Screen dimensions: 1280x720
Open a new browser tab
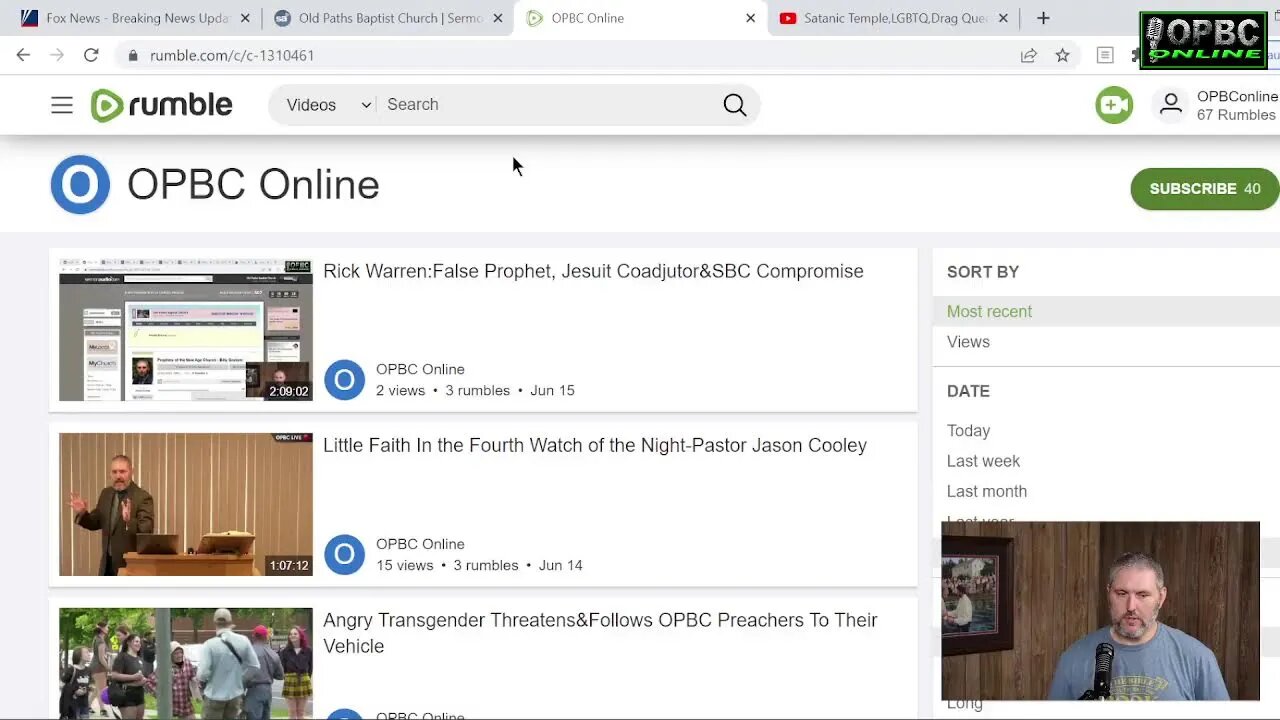[x=1043, y=18]
